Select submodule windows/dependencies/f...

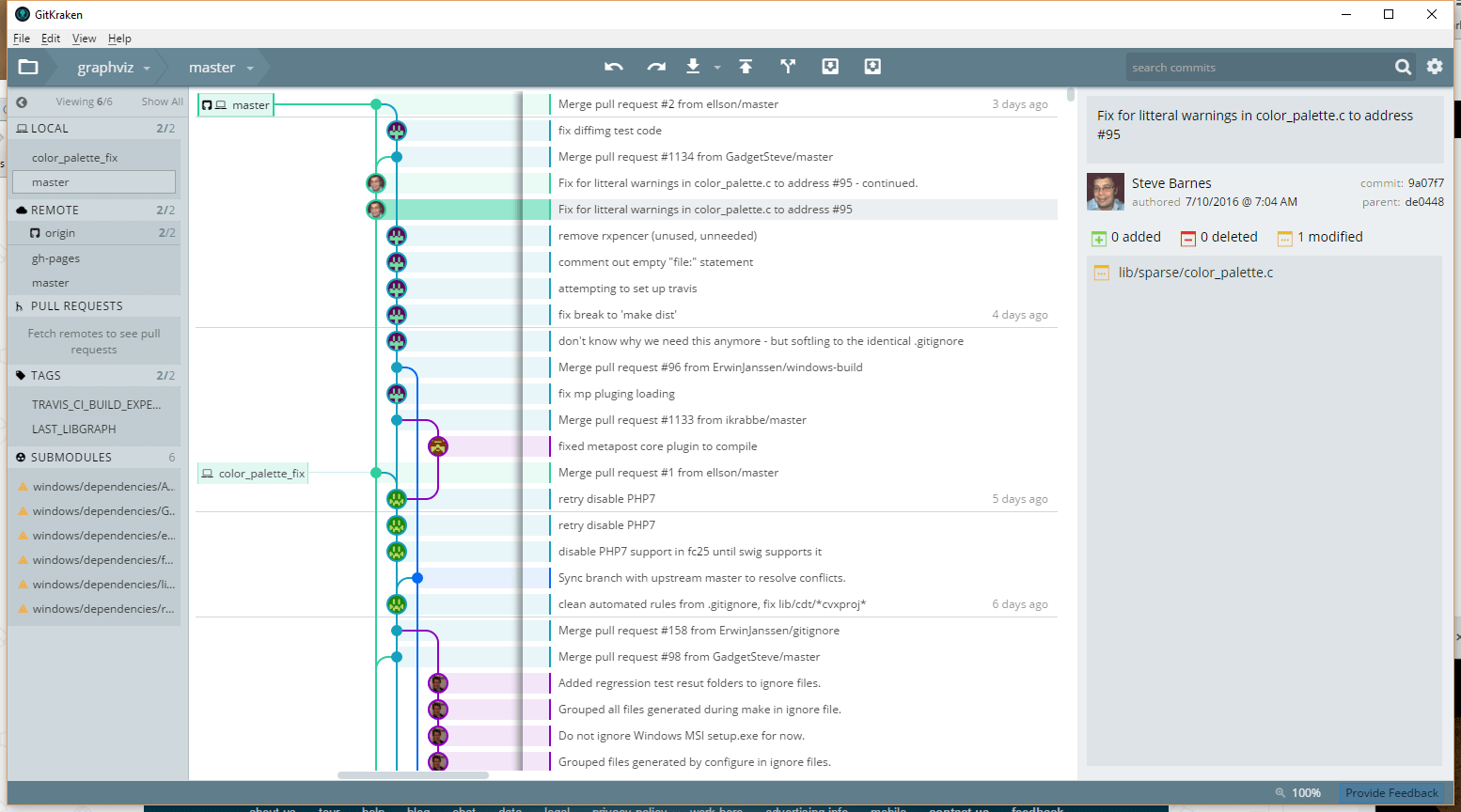tap(96, 560)
